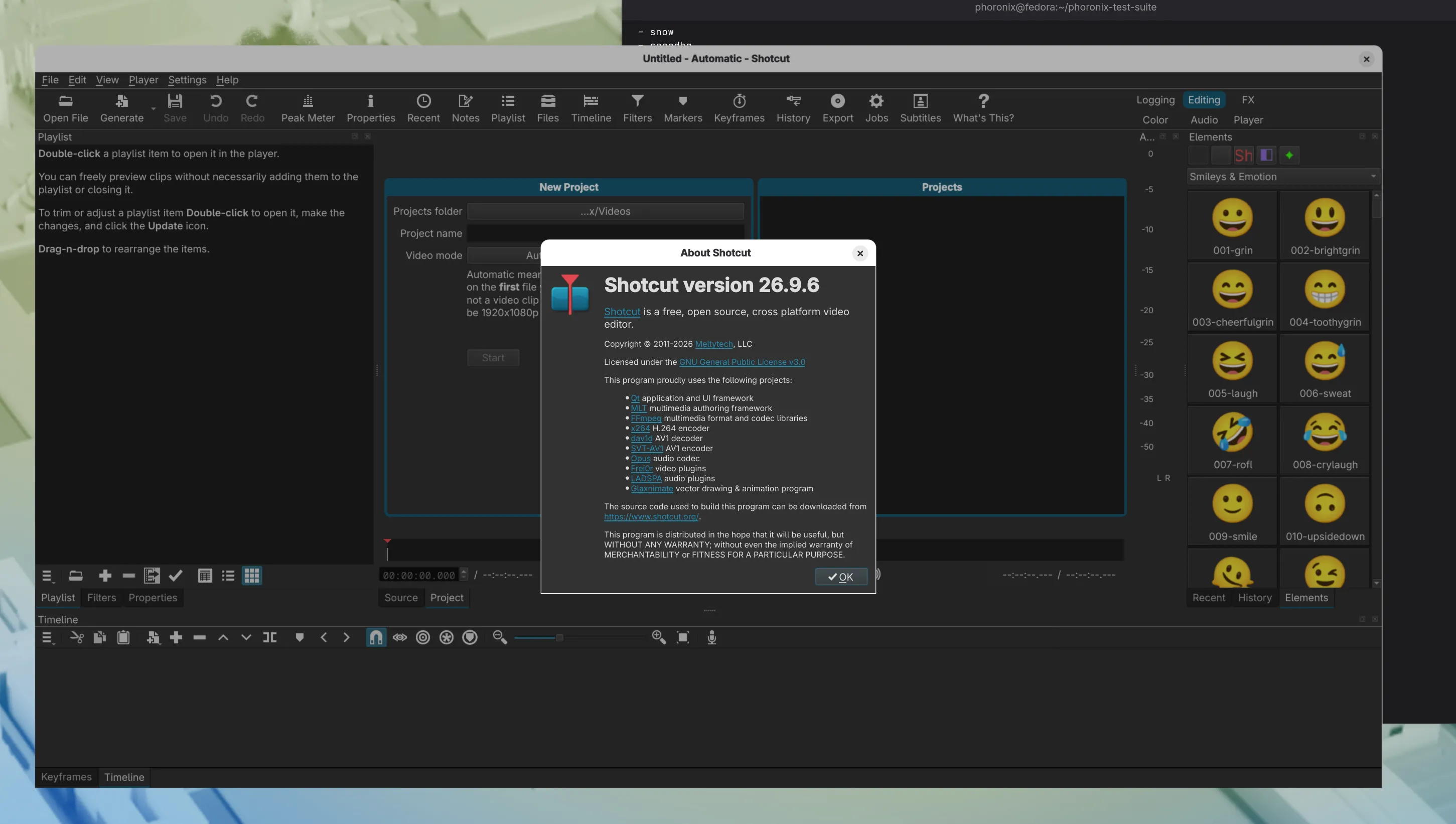Switch playlist to icons grid view
Image resolution: width=1456 pixels, height=824 pixels.
252,576
